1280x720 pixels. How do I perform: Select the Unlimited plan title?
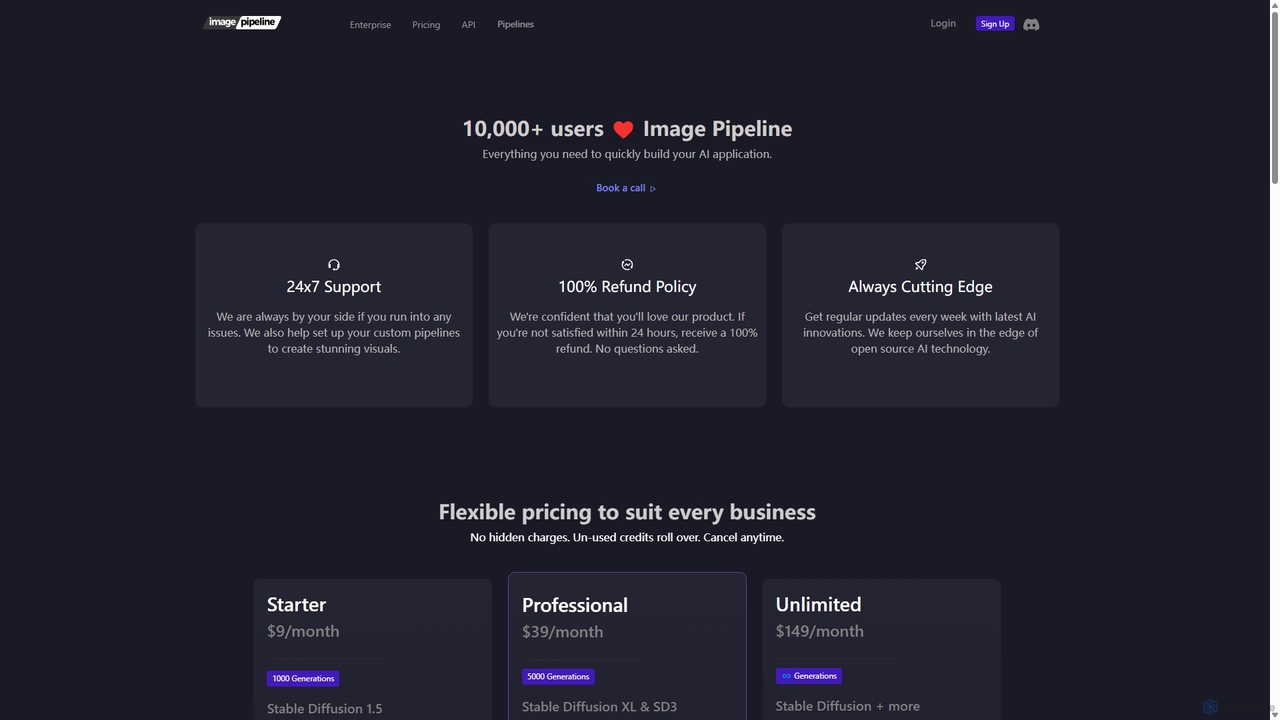tap(818, 604)
